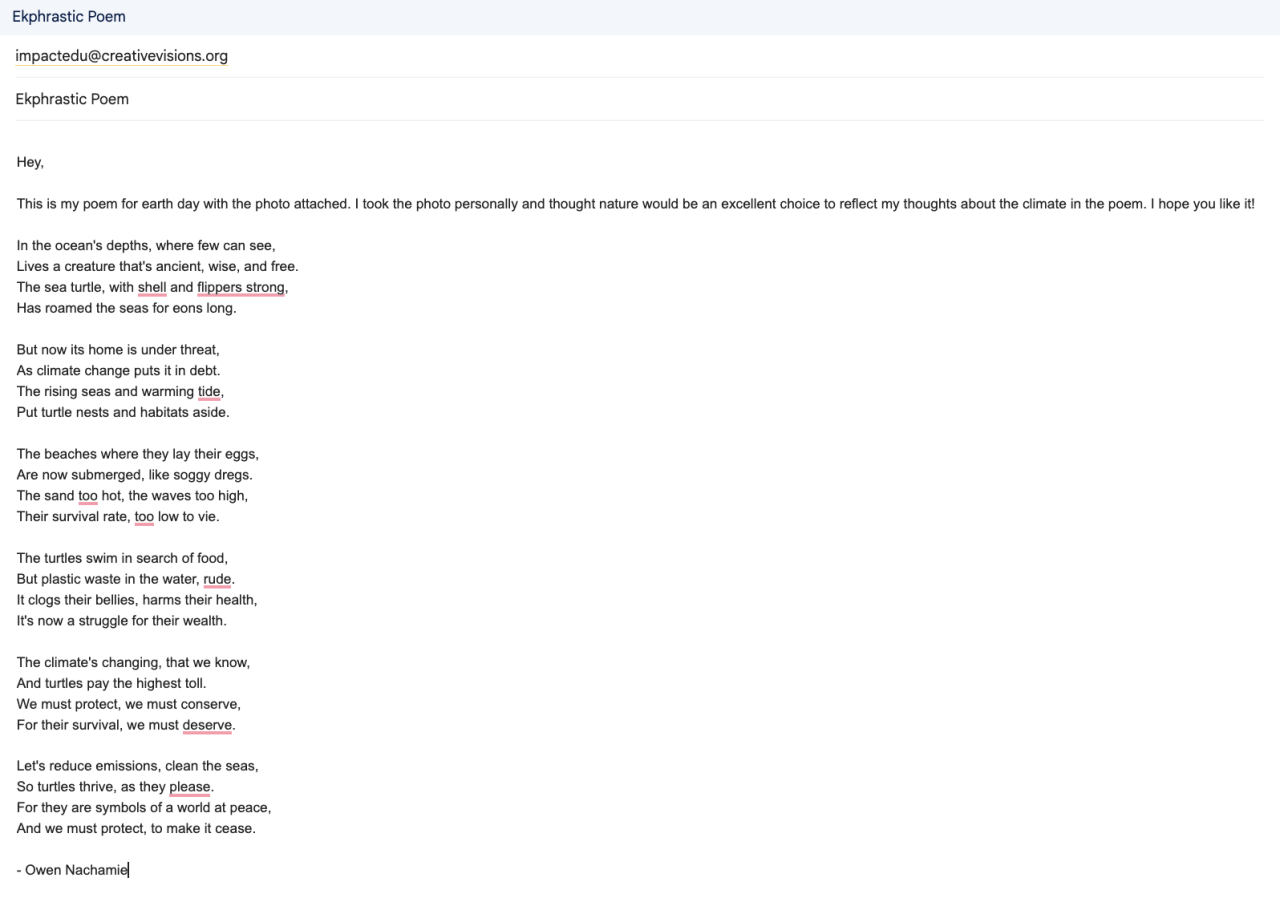Click the line 'The turtles swim in search of food,'
Image resolution: width=1280 pixels, height=906 pixels.
[x=122, y=558]
